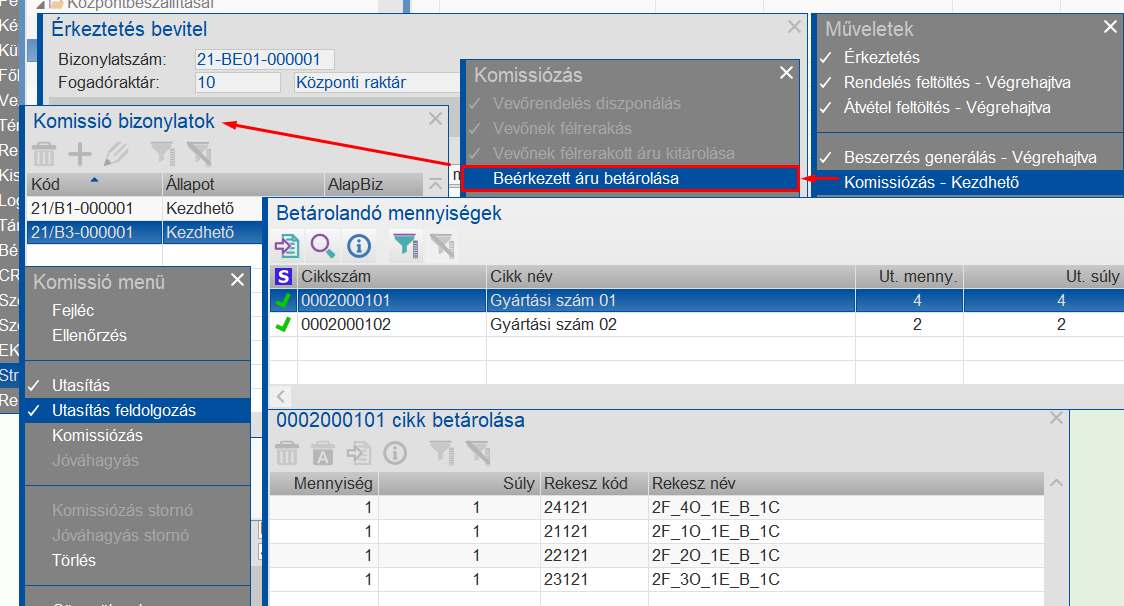The width and height of the screenshot is (1124, 606).
Task: Select cell Gyártási szám 01
Action: click(671, 300)
